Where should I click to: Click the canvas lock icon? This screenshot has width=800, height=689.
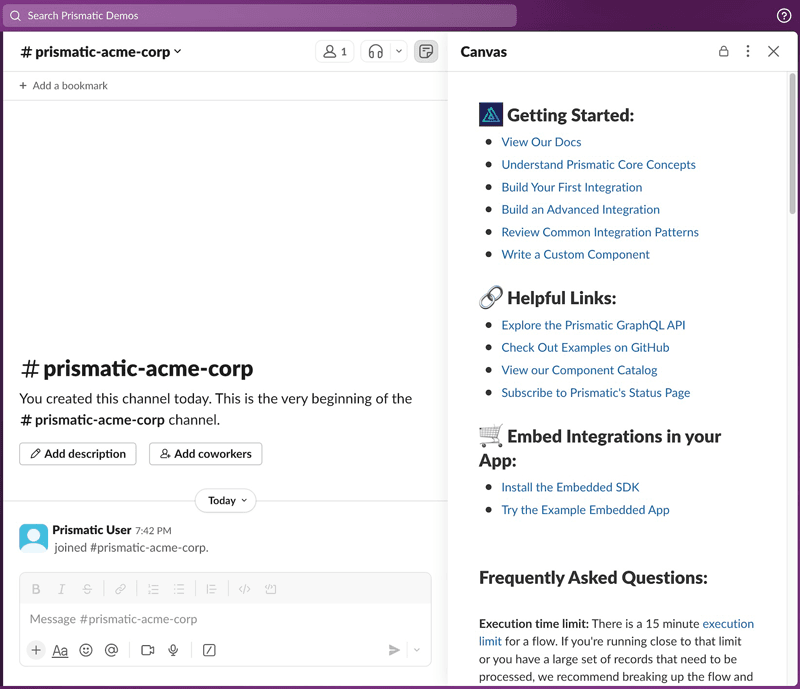723,52
